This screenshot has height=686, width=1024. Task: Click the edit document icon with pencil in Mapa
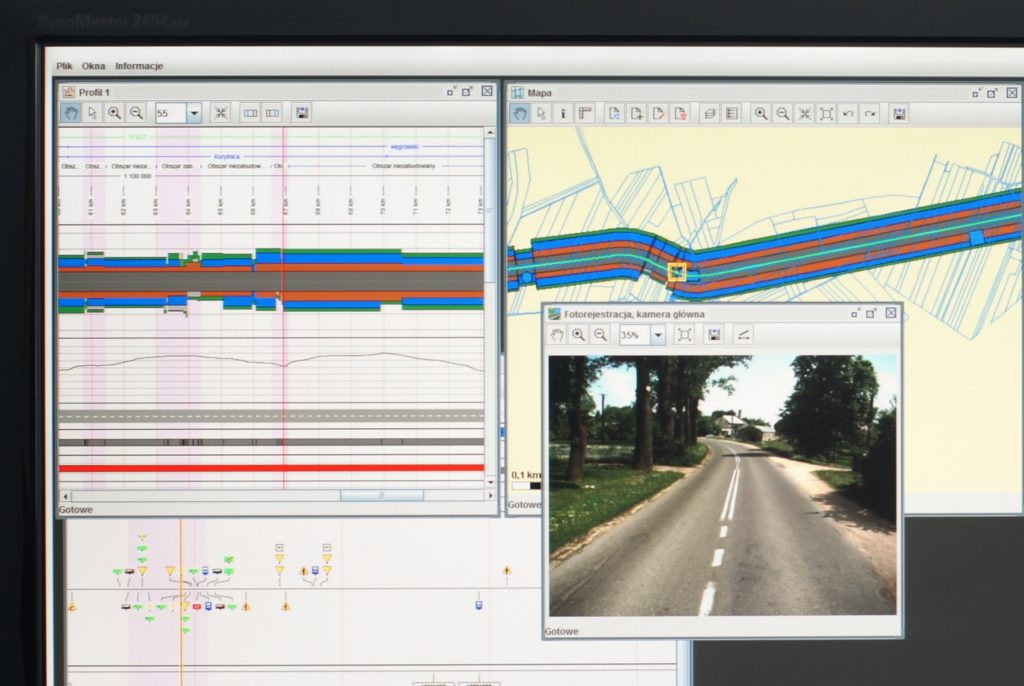(658, 114)
